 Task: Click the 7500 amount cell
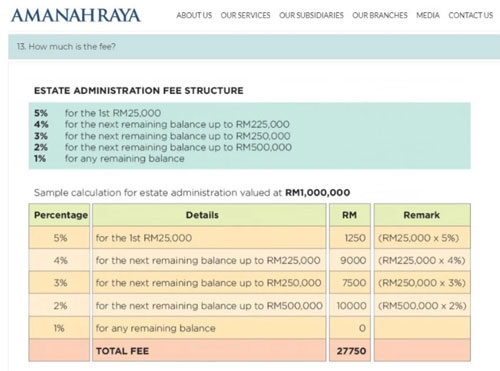click(x=350, y=283)
